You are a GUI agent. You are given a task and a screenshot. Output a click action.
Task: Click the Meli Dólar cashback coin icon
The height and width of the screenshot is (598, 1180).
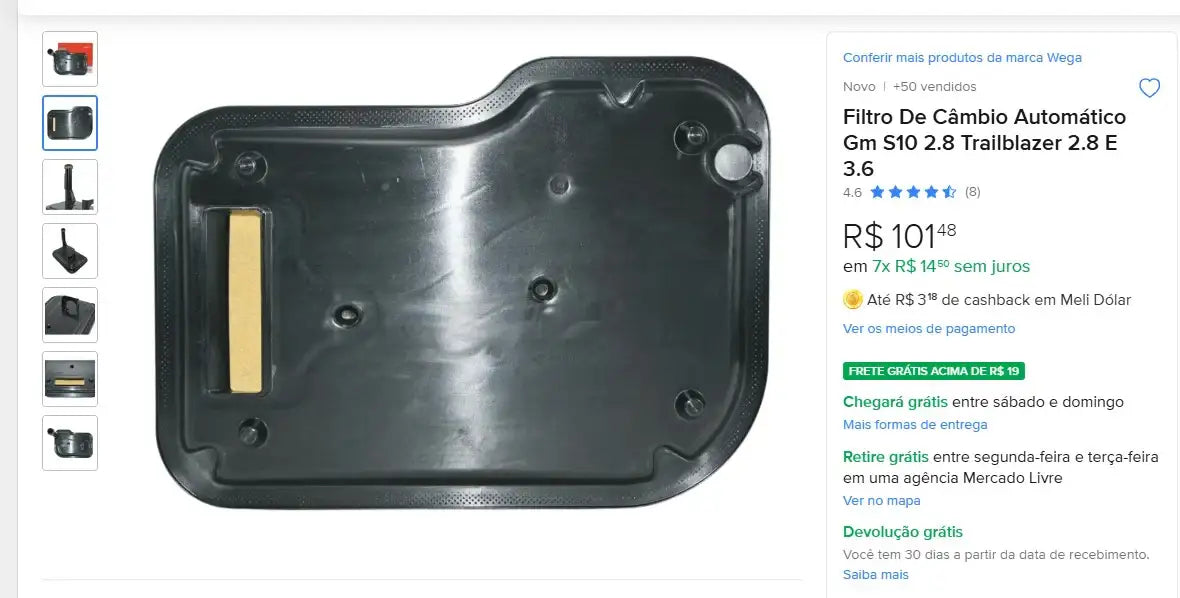click(853, 300)
